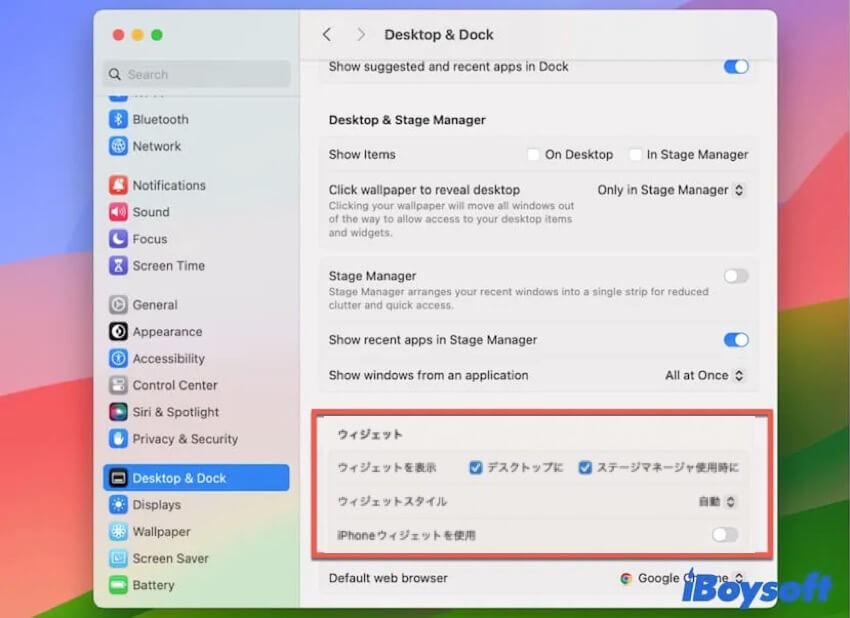Minimize with the yellow window button

point(138,35)
